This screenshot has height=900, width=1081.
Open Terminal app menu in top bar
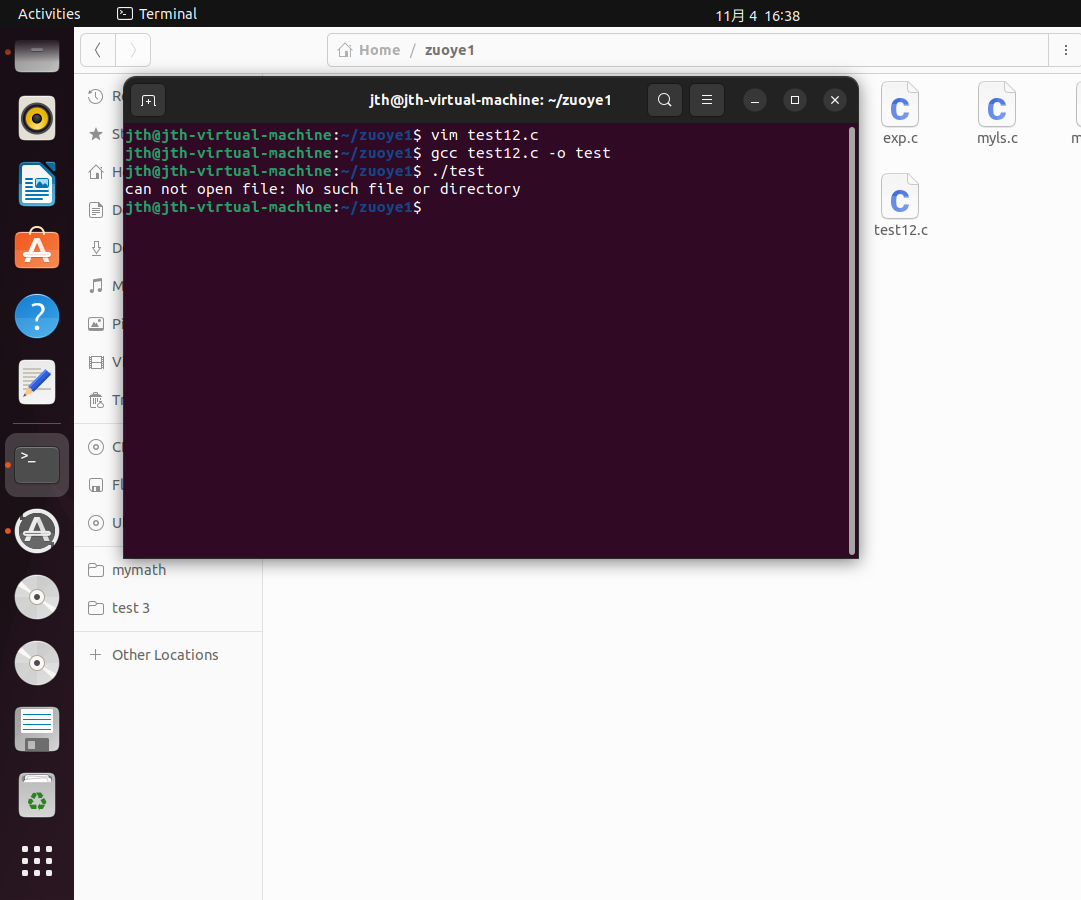pos(157,14)
